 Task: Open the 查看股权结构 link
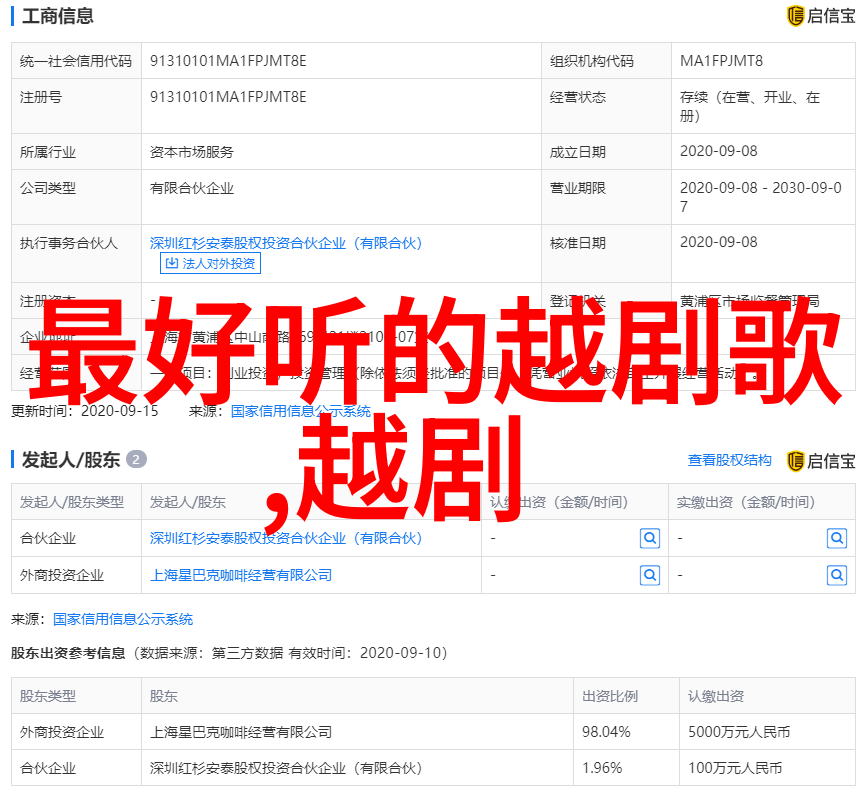click(729, 460)
